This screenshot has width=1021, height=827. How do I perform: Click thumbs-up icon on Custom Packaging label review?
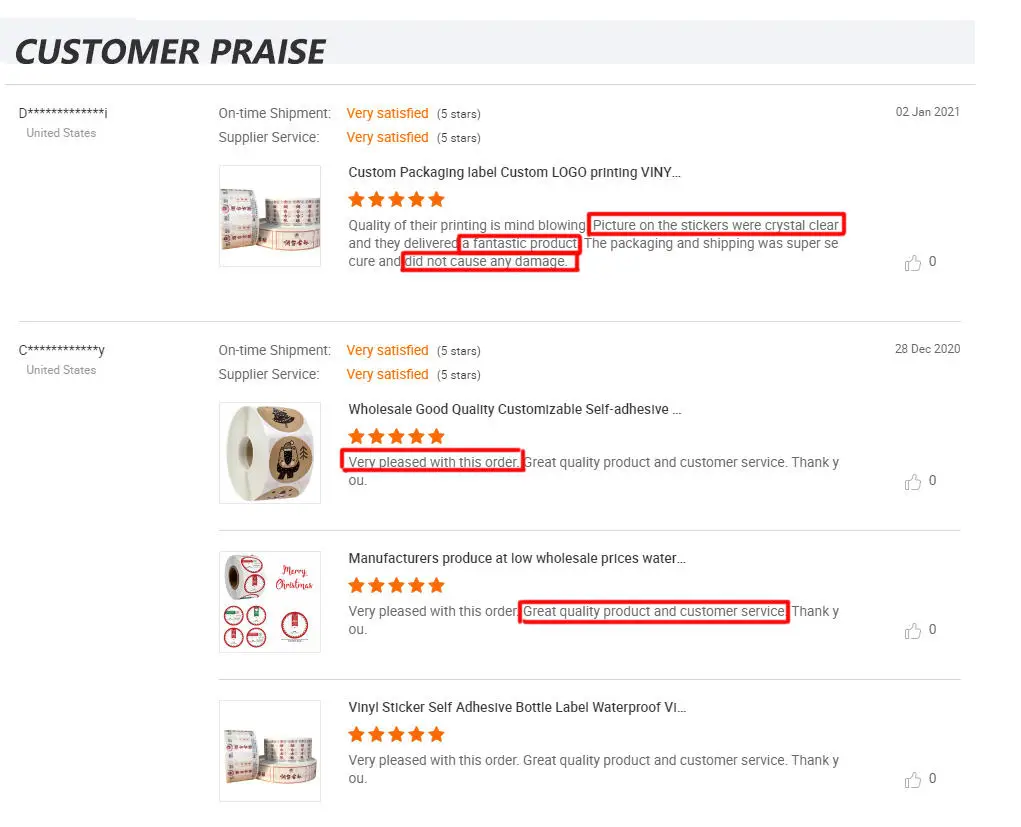[913, 263]
